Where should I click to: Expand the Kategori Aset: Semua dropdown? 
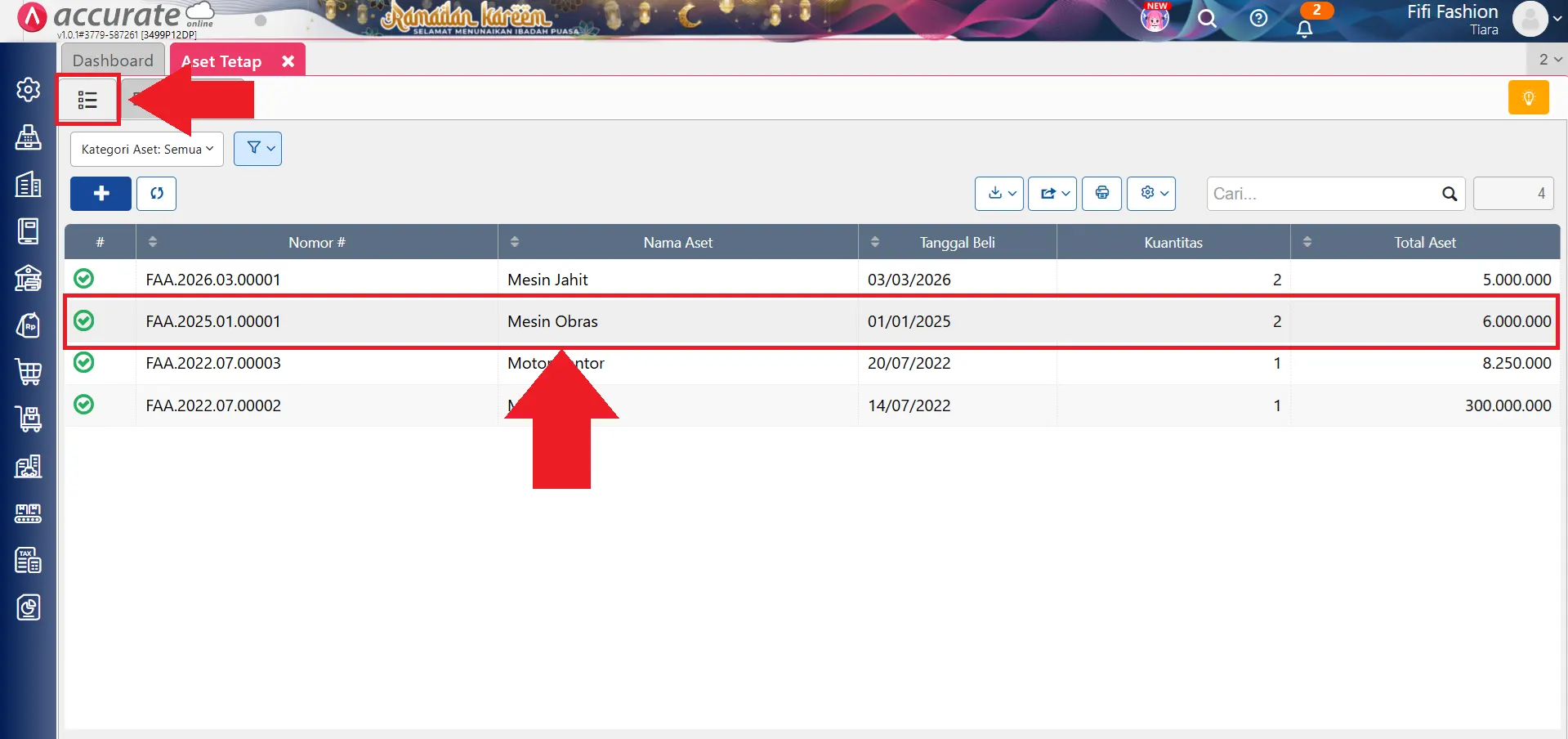pyautogui.click(x=147, y=149)
